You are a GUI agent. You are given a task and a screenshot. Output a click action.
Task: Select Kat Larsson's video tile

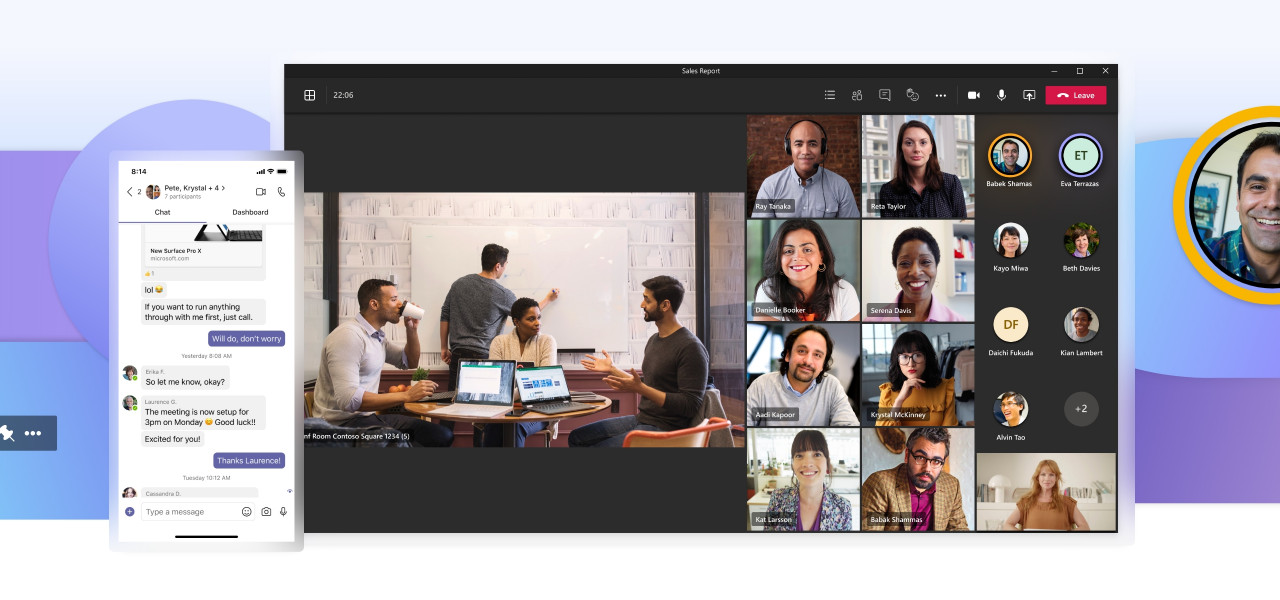coord(803,479)
